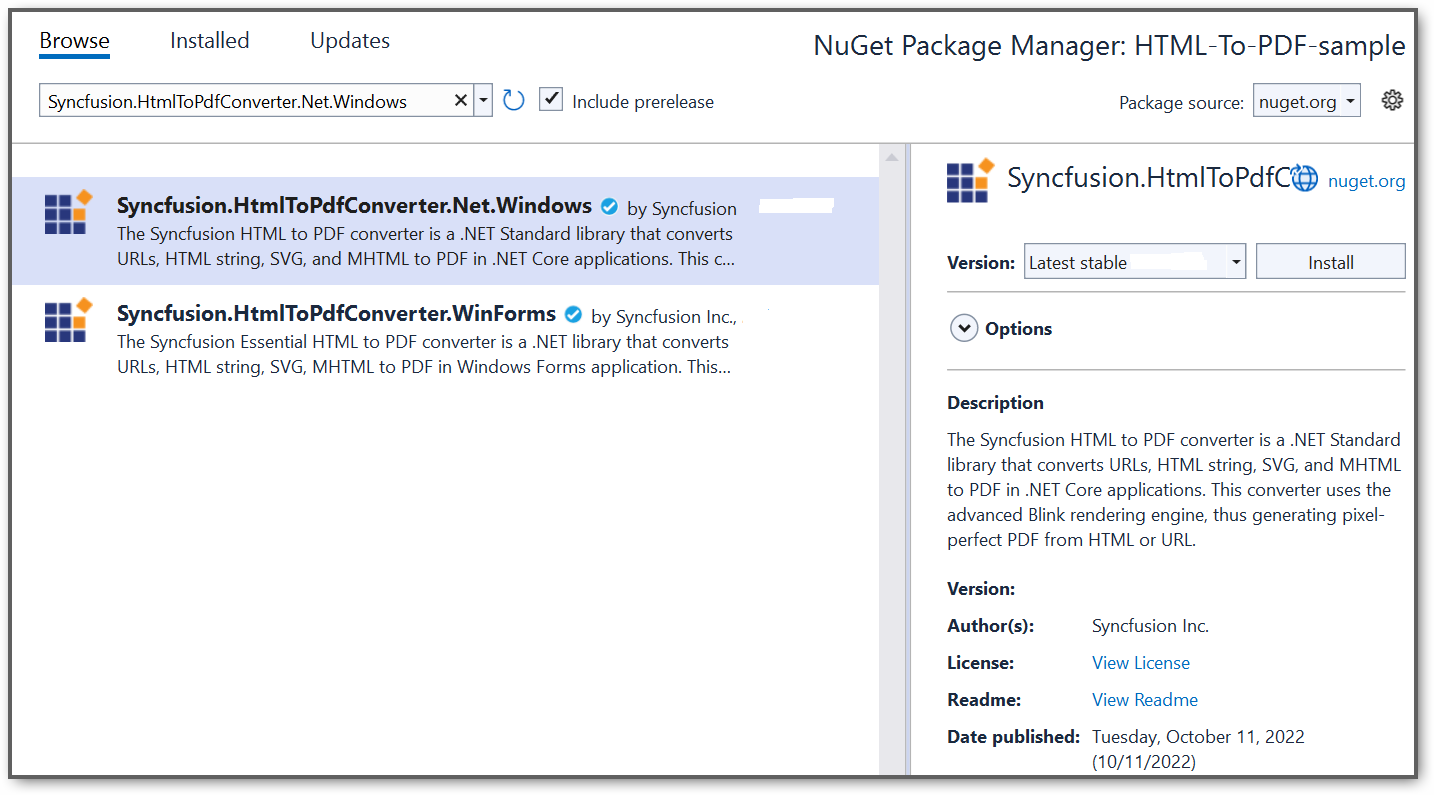Toggle Include prerelease checkbox
The image size is (1434, 795).
551,100
